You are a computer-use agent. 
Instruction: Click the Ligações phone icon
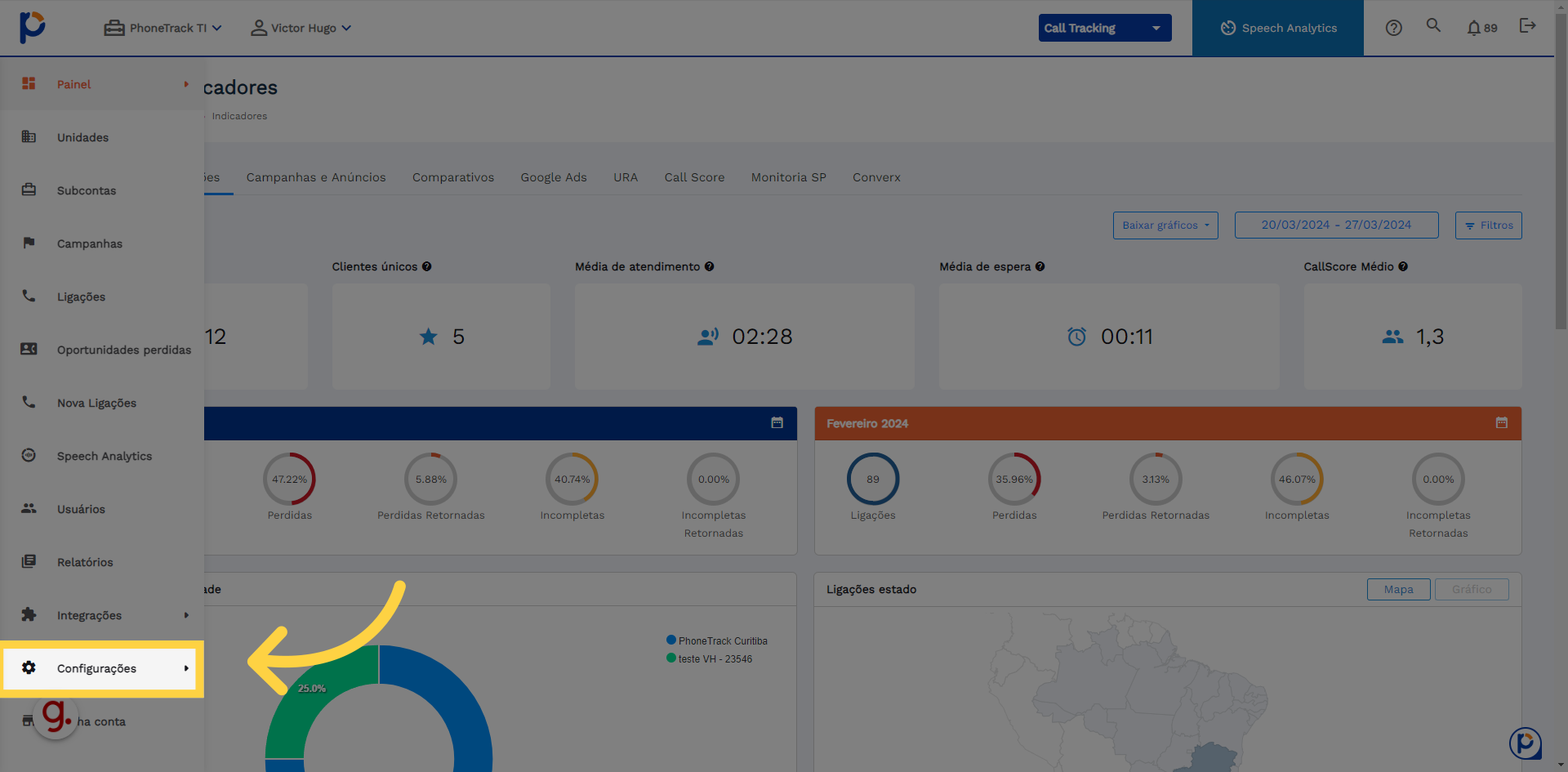[29, 296]
